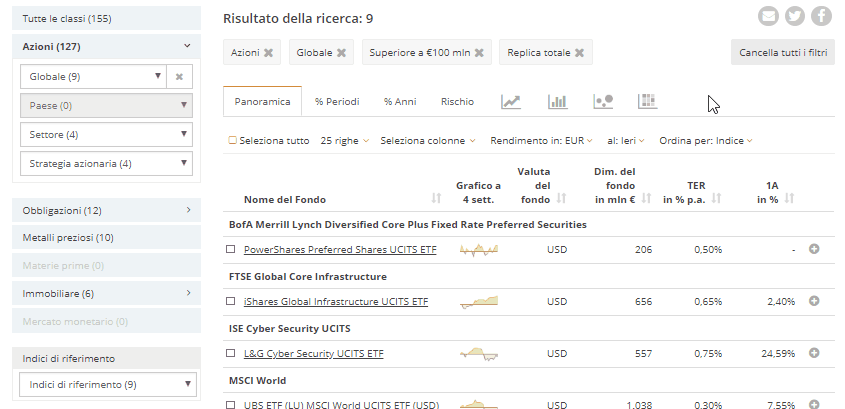Click the email share icon

point(768,16)
